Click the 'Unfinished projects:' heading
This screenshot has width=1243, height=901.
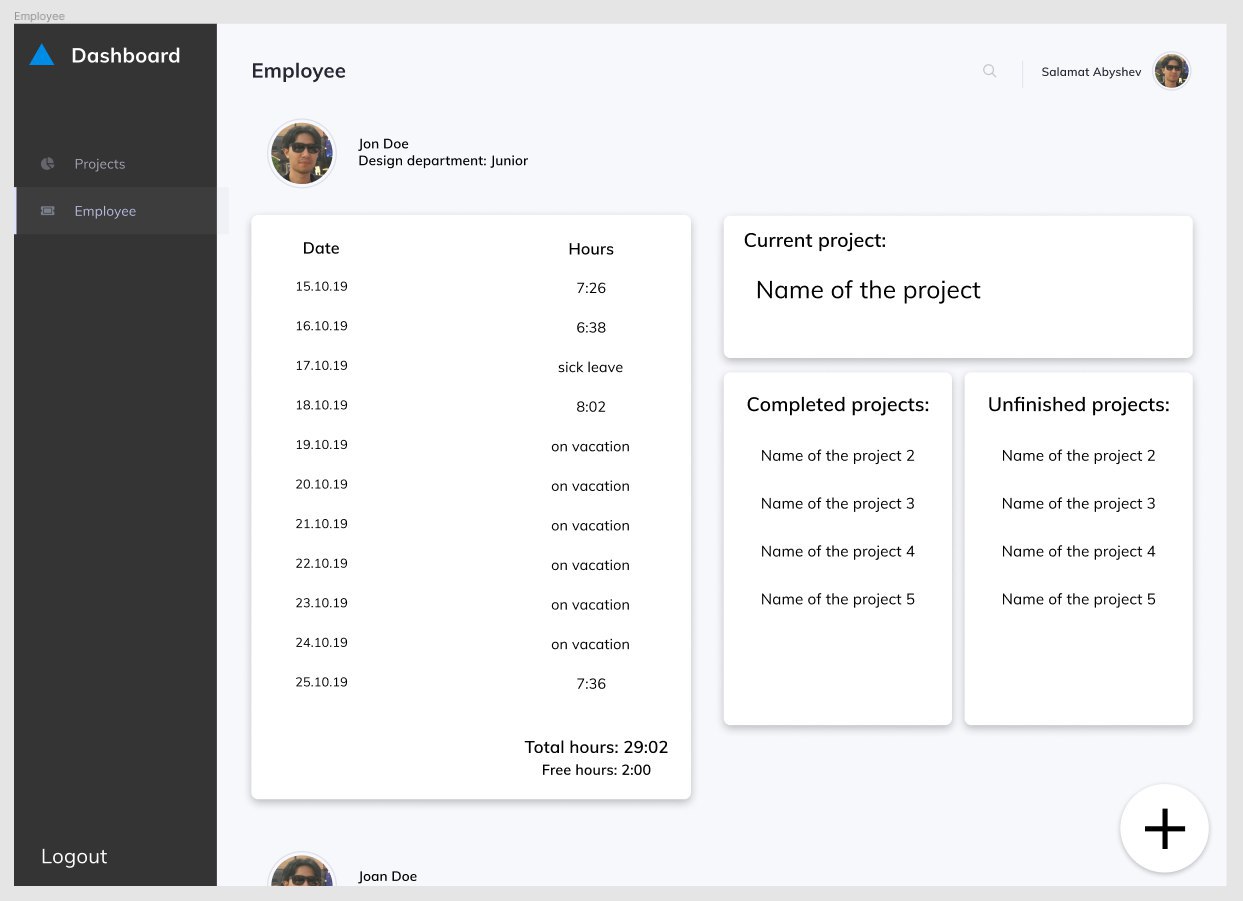[1079, 405]
